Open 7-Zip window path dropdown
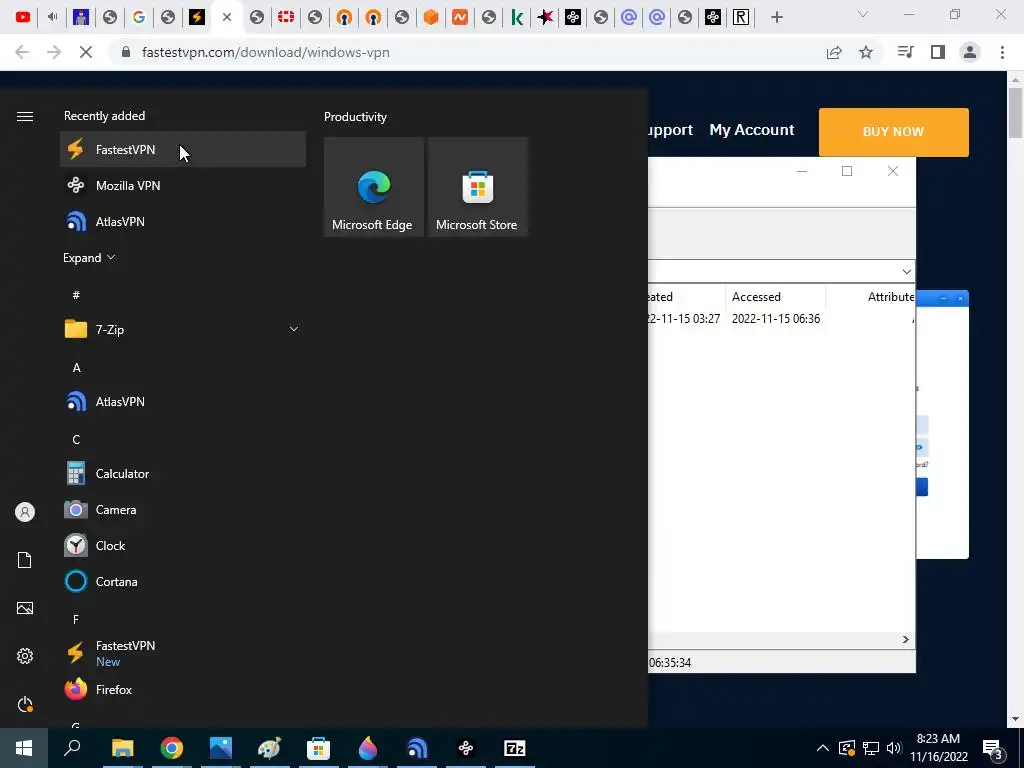 (x=906, y=271)
